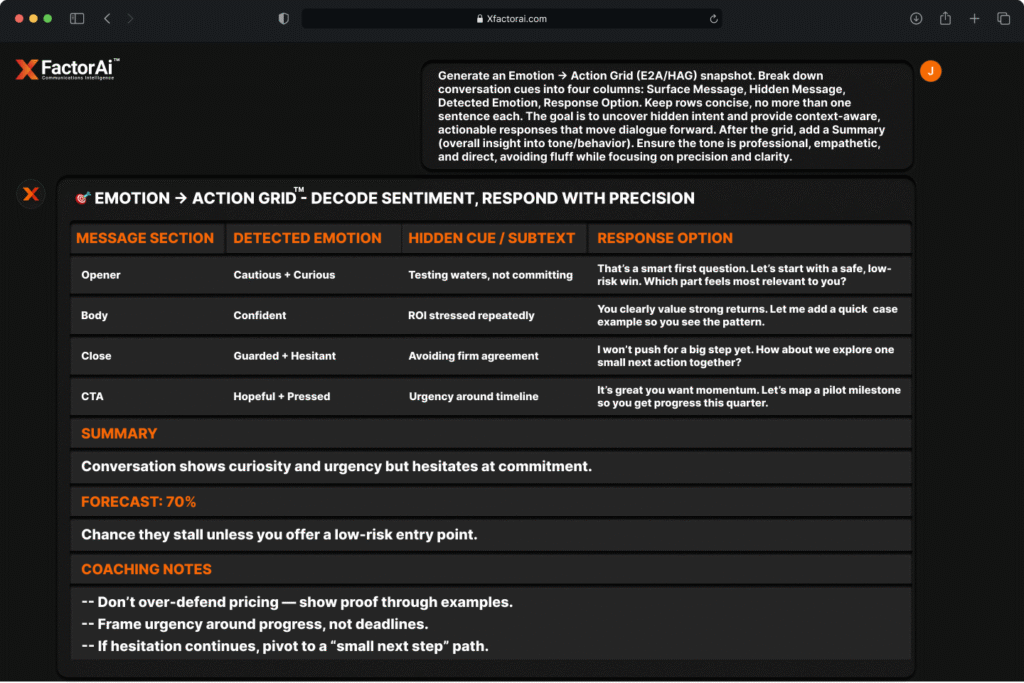Open the Safari downloads list

click(x=916, y=19)
